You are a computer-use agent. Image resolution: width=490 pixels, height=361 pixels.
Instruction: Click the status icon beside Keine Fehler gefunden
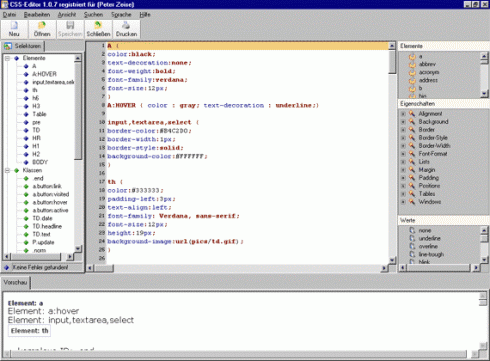pos(6,267)
